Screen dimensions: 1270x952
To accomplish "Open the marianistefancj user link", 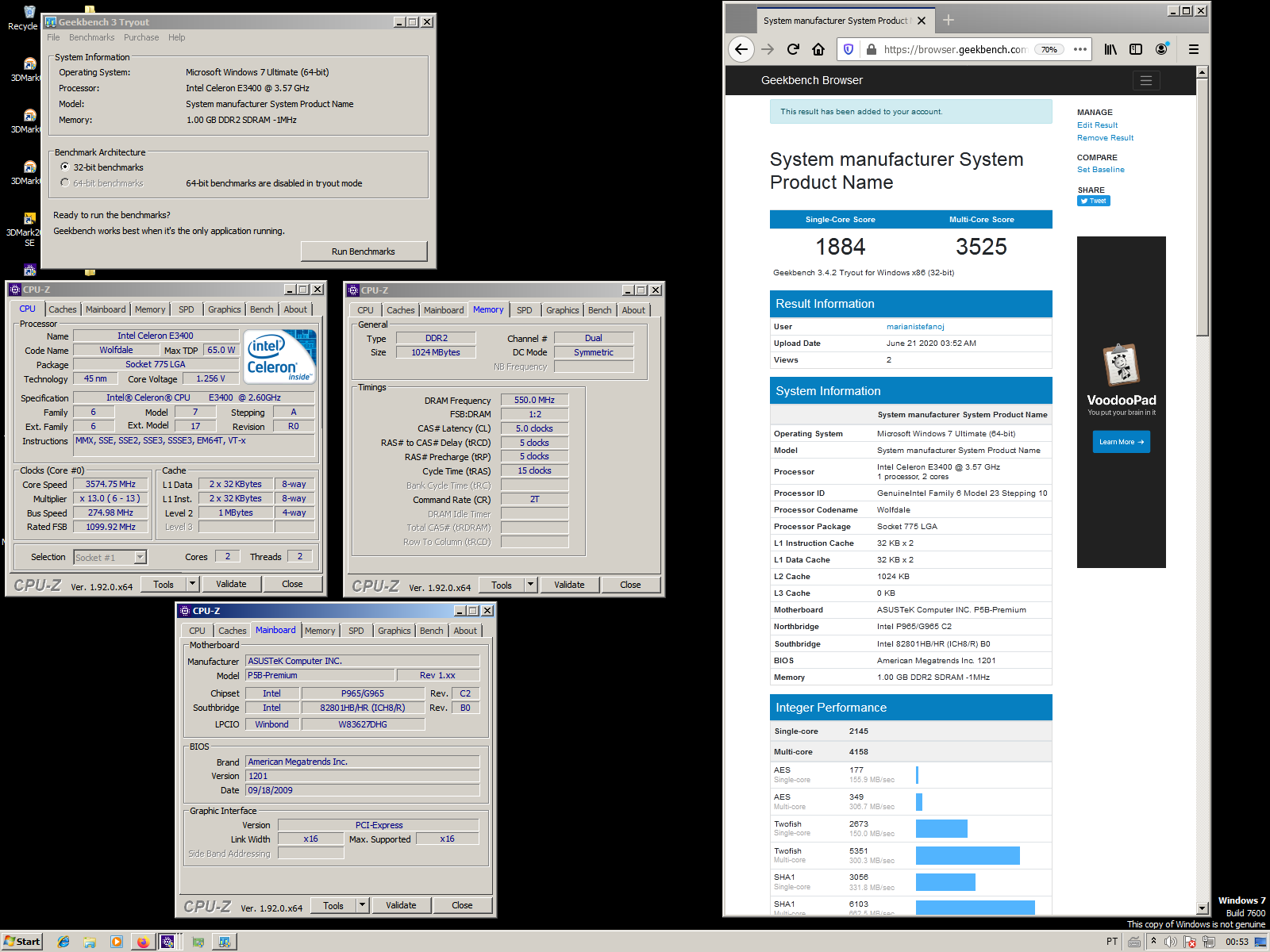I will 915,327.
